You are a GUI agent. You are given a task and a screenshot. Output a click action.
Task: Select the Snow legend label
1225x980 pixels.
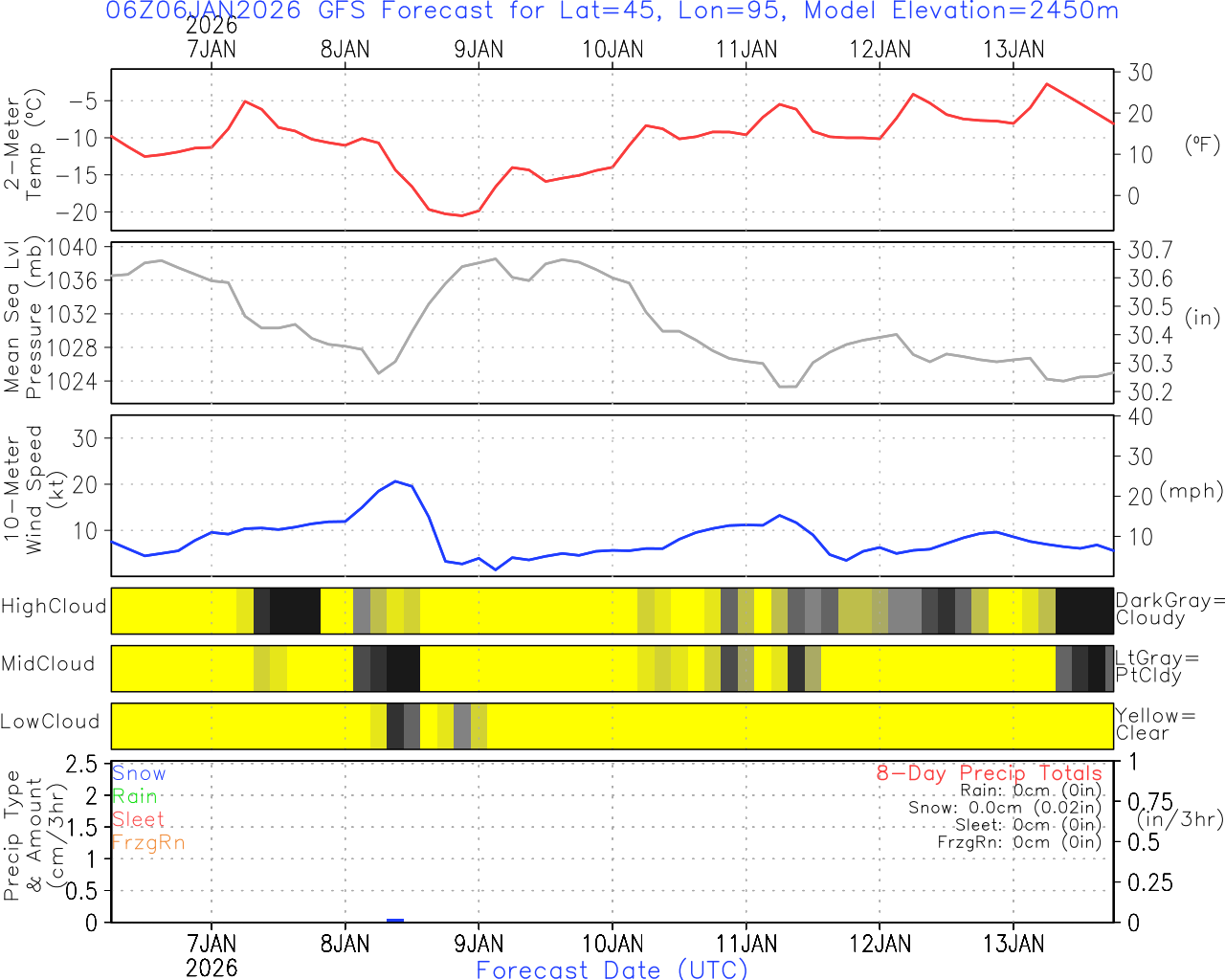139,773
